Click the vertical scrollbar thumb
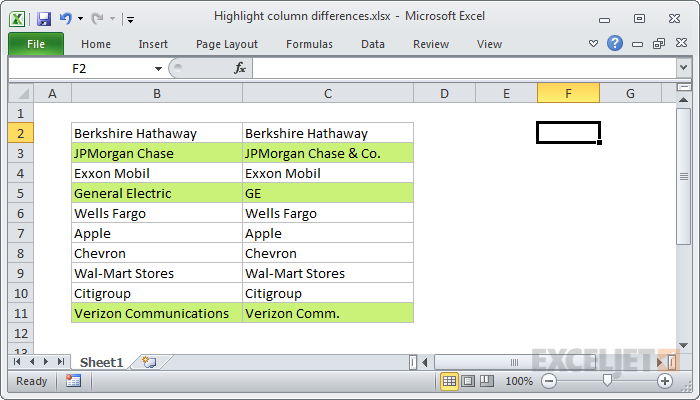Screen dimensions: 700x400 pyautogui.click(x=683, y=176)
